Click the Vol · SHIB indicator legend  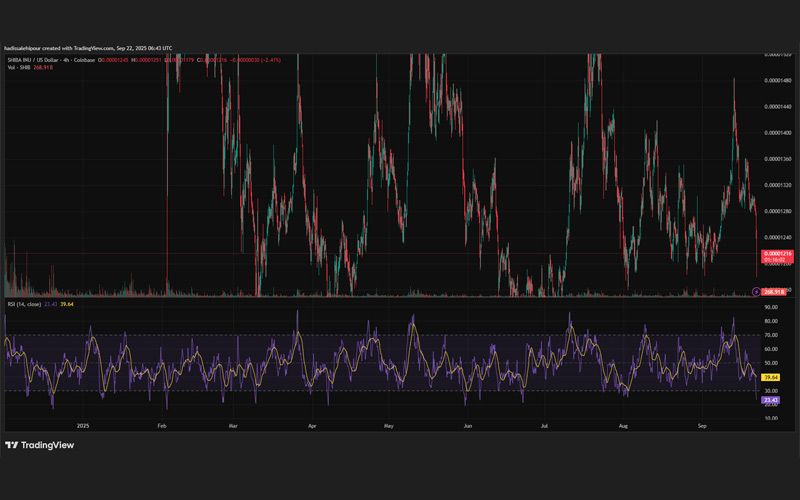point(19,67)
